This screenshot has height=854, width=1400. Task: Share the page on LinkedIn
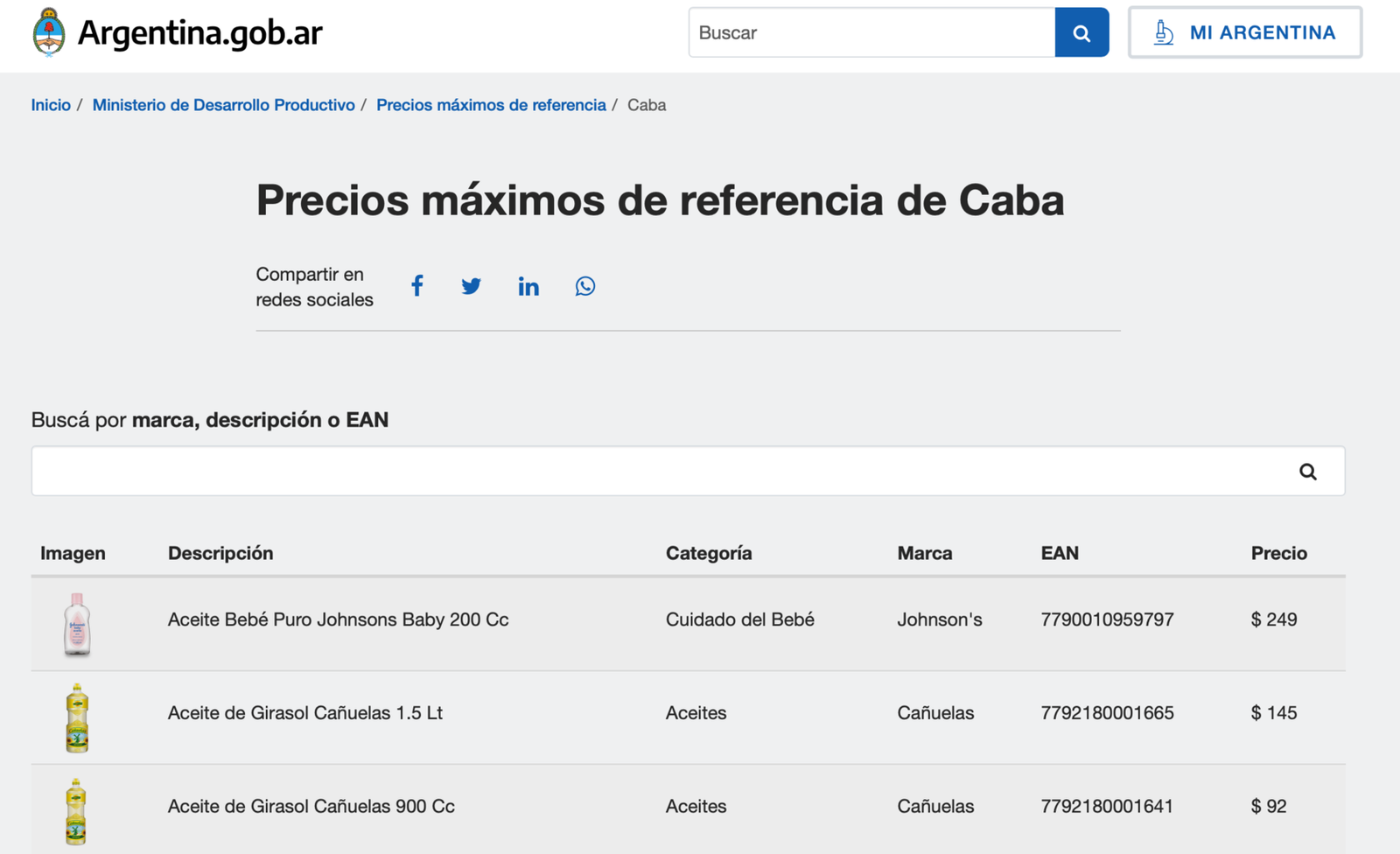point(528,286)
